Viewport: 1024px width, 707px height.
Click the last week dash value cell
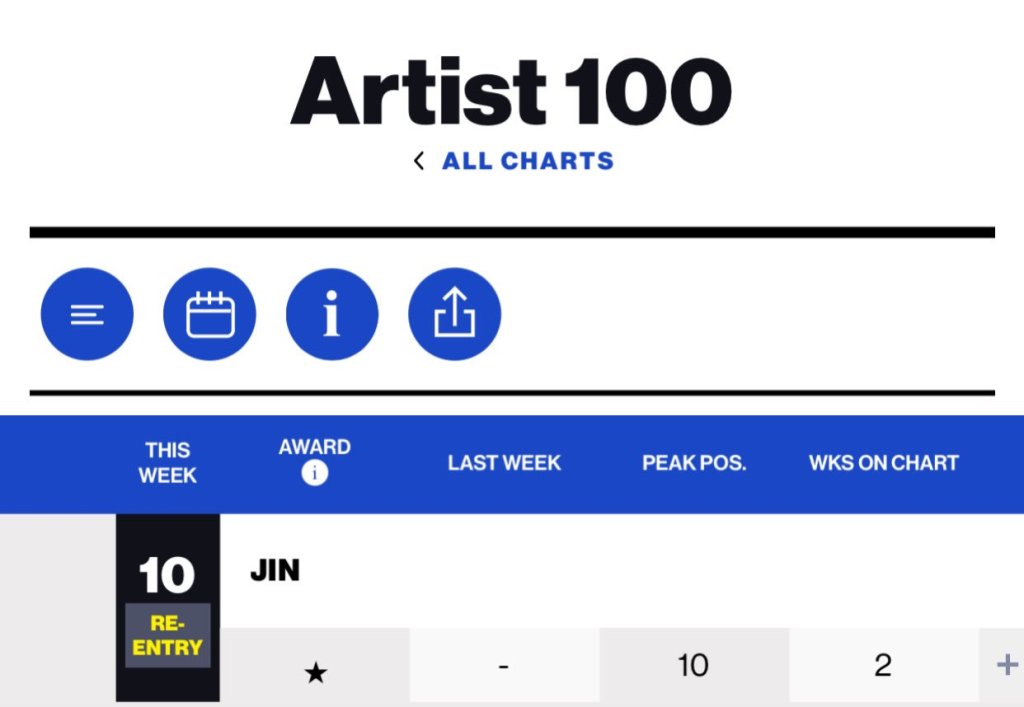point(504,665)
